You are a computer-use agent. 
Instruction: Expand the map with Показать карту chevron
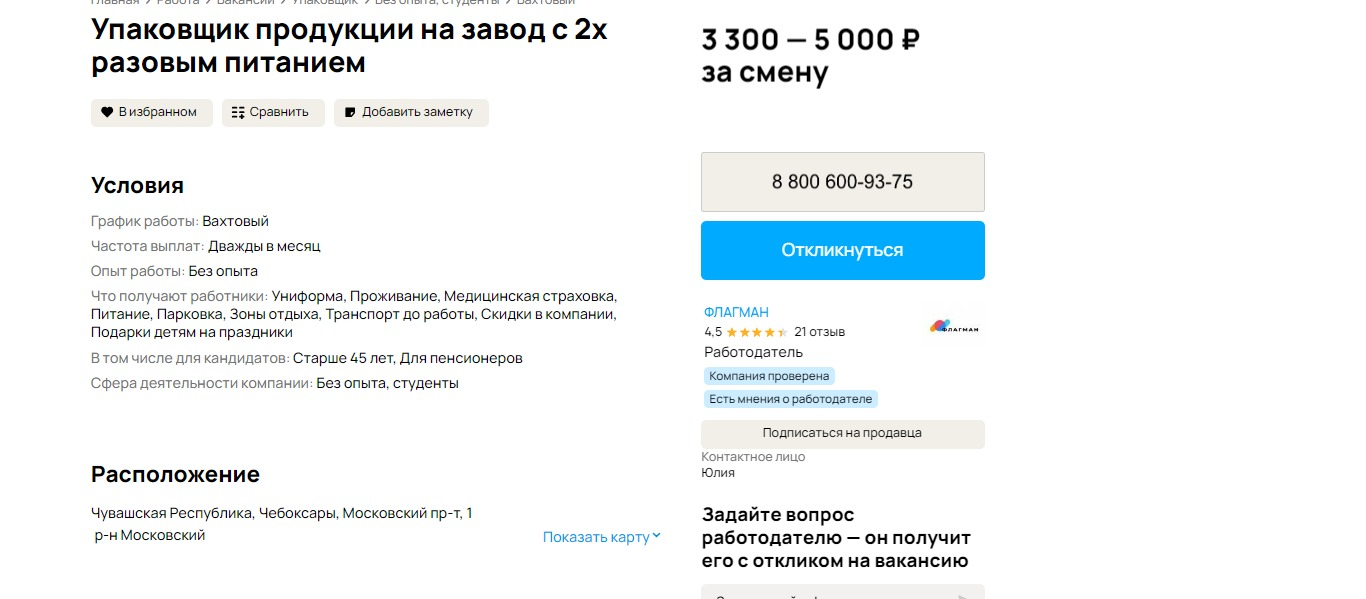[657, 536]
